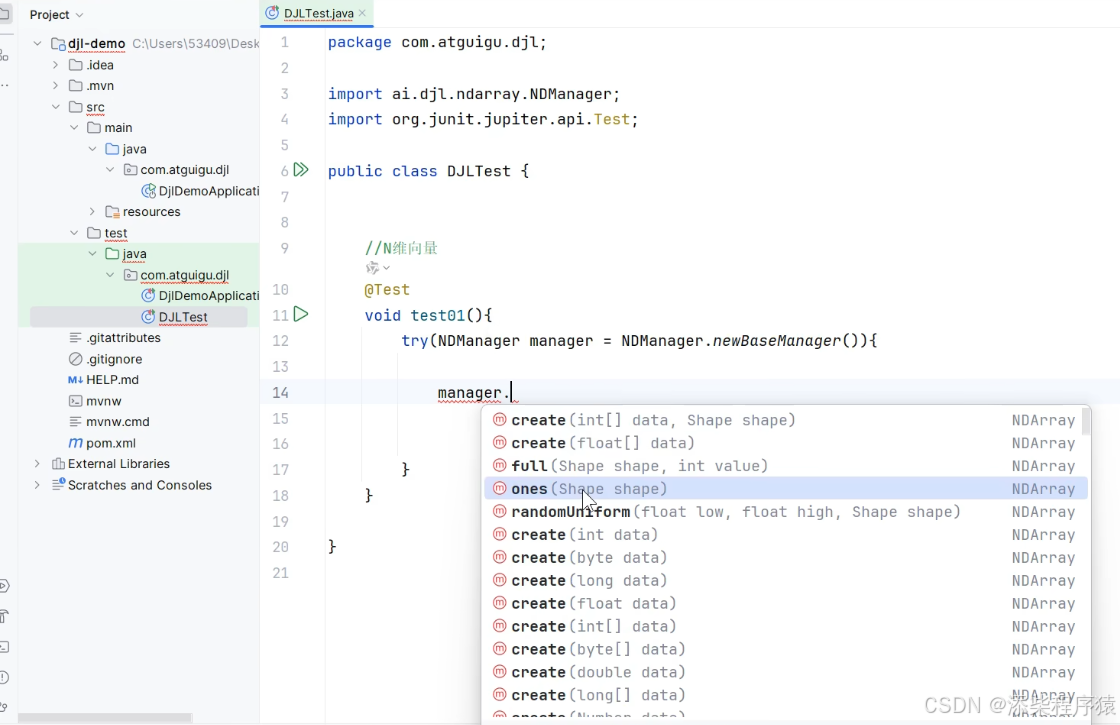Click the project panel horizontal scrollbar
Screen dimensions: 1120x725
pos(105,717)
